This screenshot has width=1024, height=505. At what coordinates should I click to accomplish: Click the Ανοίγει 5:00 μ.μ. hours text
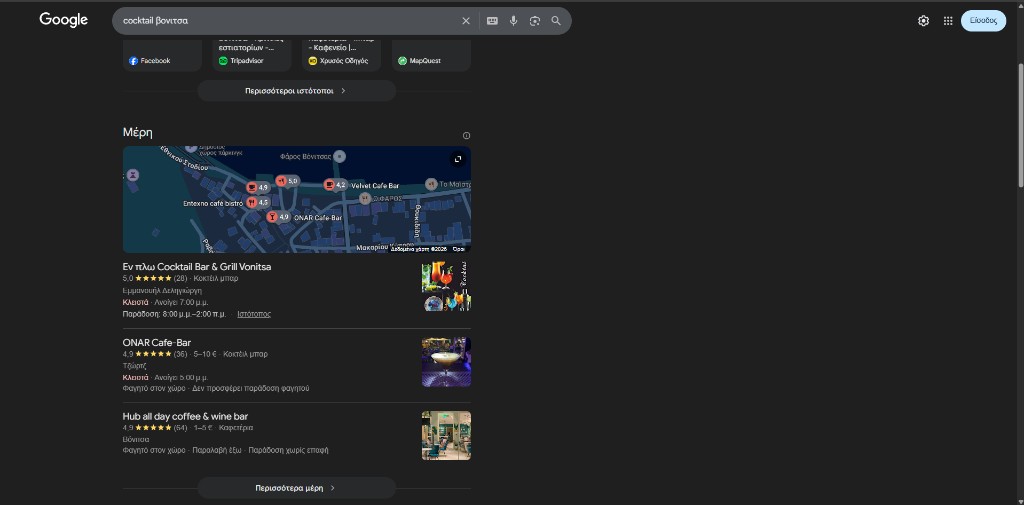point(182,378)
